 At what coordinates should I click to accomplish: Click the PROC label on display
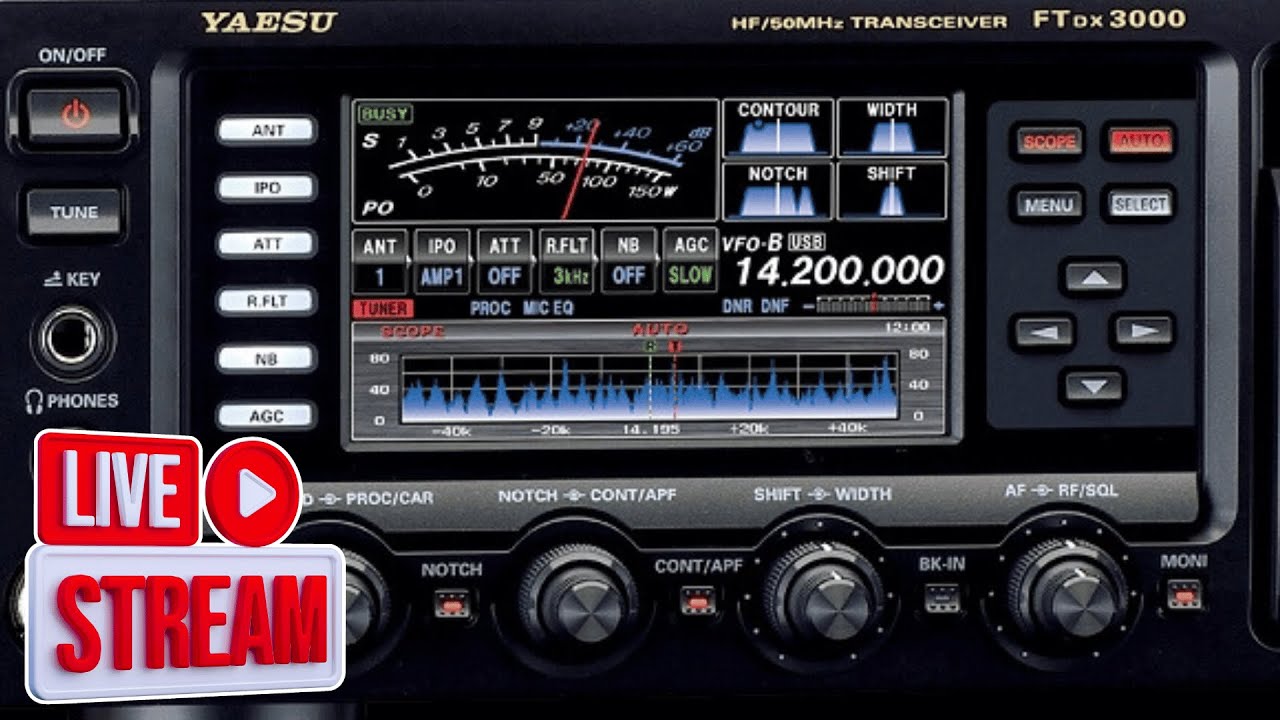tap(490, 309)
